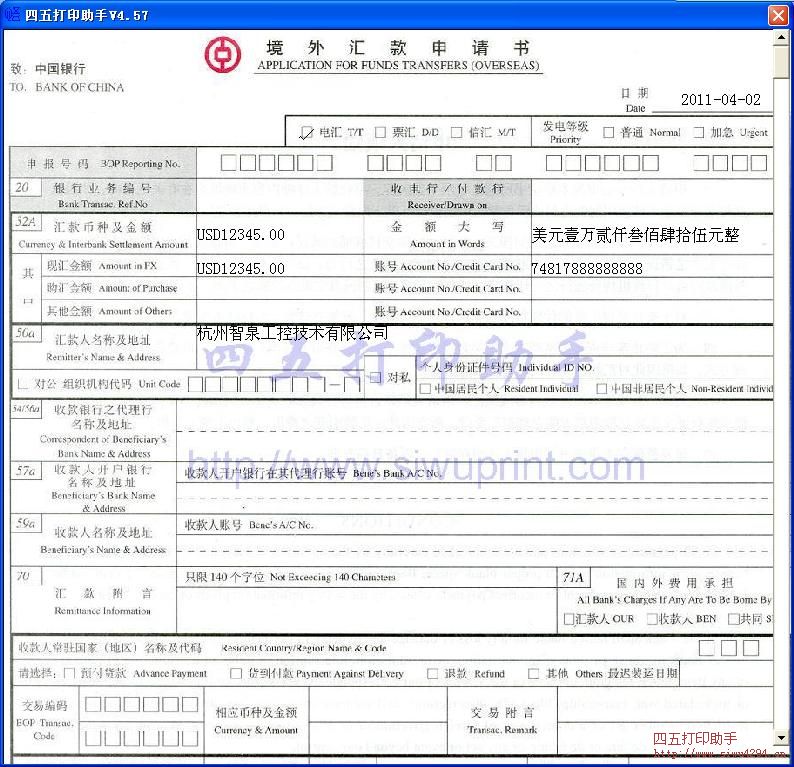Check the 共同 shared charges box

click(x=733, y=619)
